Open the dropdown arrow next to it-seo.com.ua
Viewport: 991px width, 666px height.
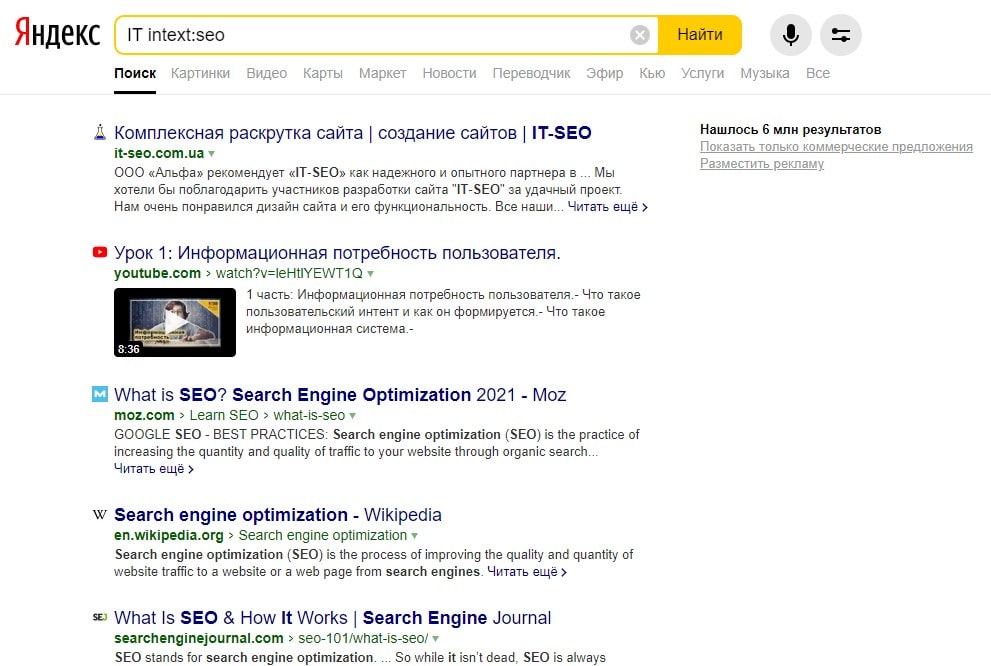point(212,154)
